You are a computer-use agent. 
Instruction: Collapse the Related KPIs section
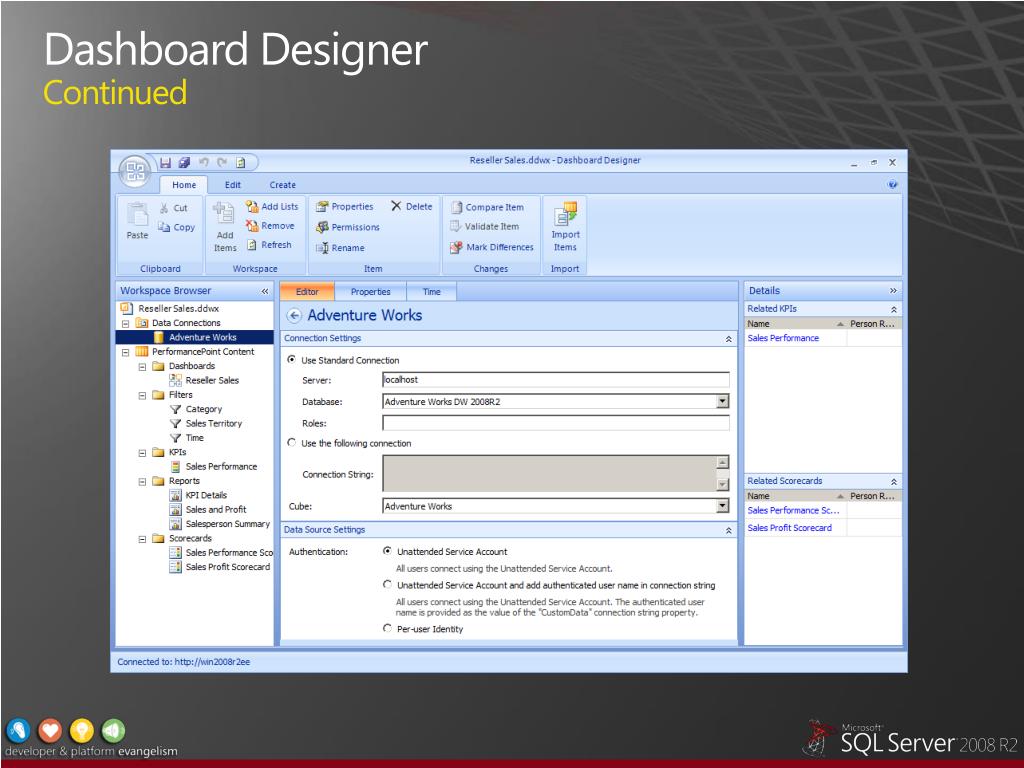pyautogui.click(x=894, y=309)
